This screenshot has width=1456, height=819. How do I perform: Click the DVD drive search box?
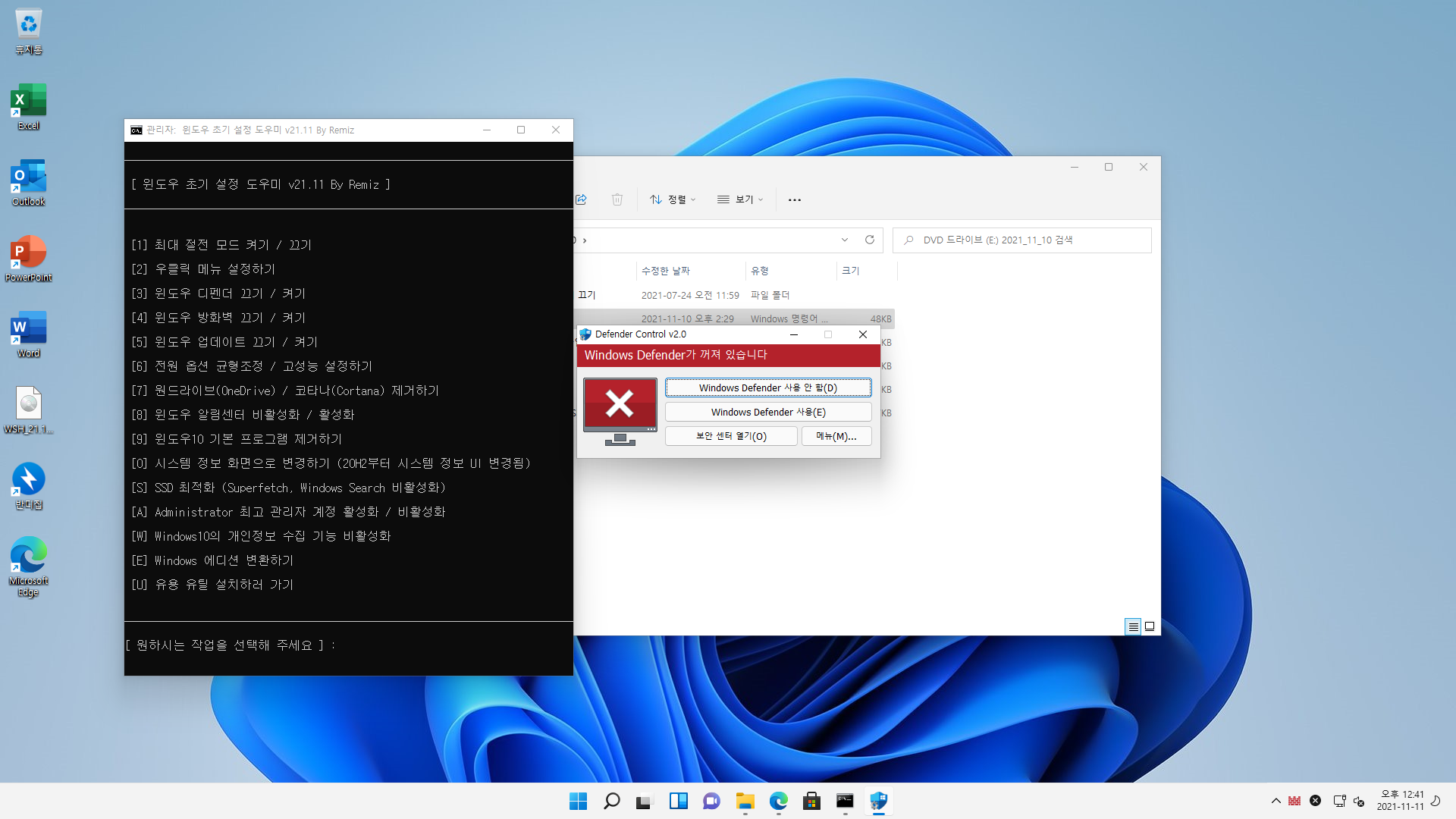pyautogui.click(x=1022, y=240)
